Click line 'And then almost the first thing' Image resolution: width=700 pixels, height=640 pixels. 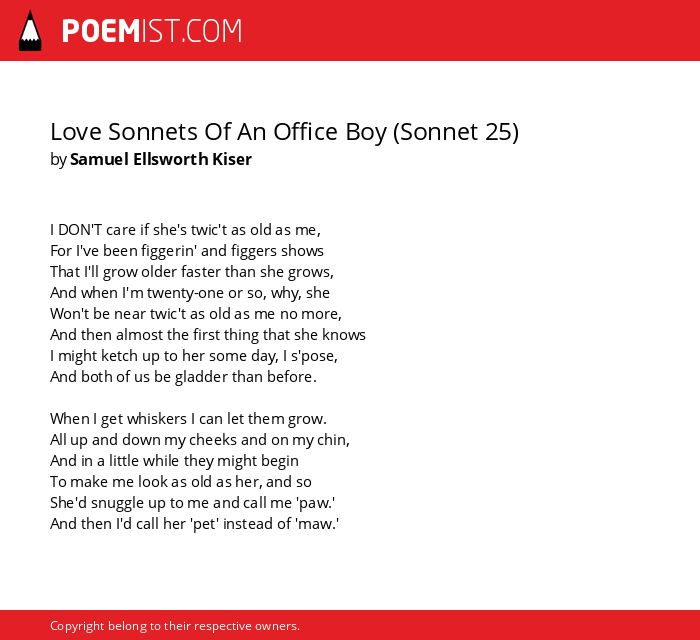tap(208, 335)
